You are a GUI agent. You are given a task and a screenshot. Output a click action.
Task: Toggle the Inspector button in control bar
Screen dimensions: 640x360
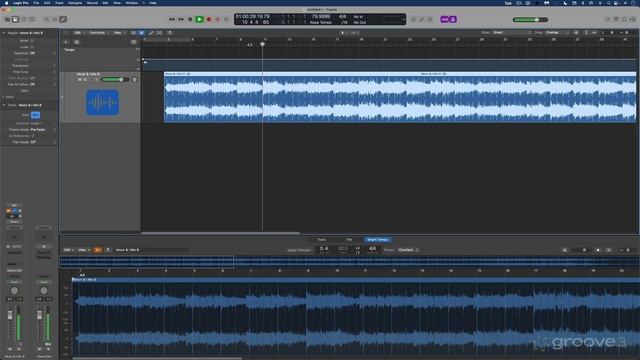16,19
